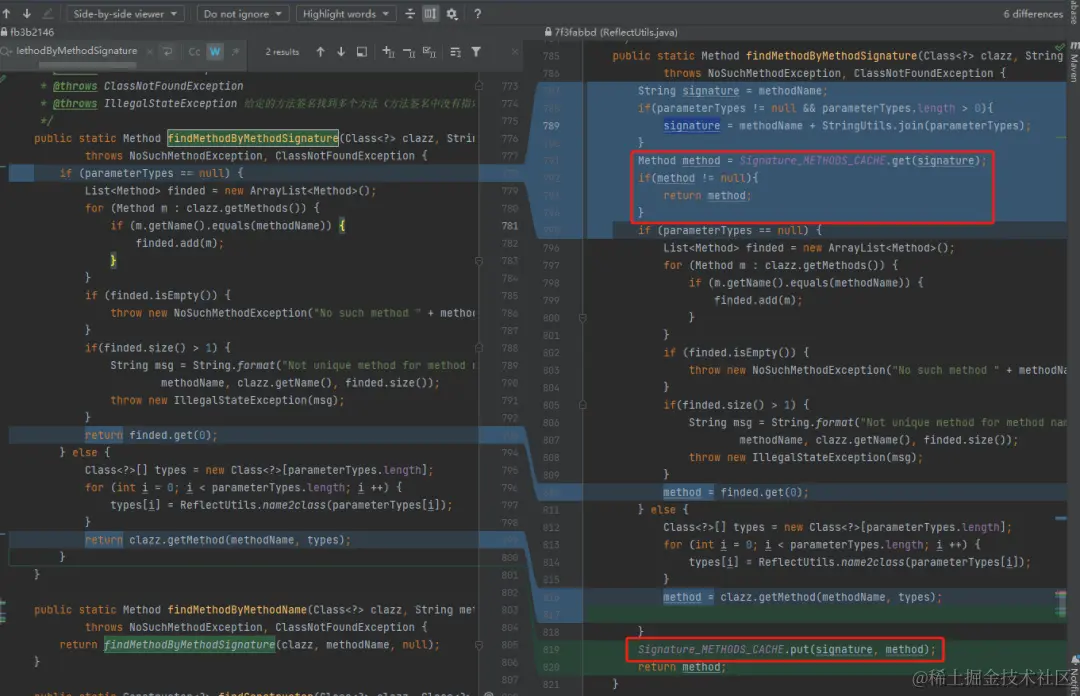Image resolution: width=1080 pixels, height=696 pixels.
Task: Click revision label fb3b2146
Action: point(32,32)
